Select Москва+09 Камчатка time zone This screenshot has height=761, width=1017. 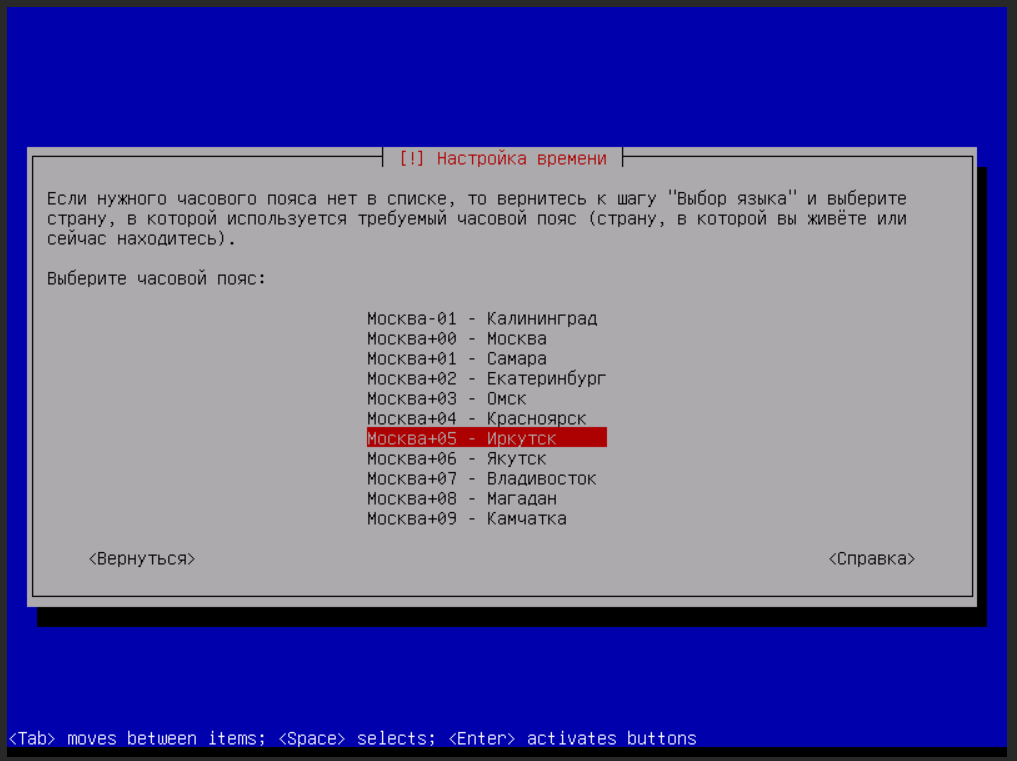tap(466, 519)
